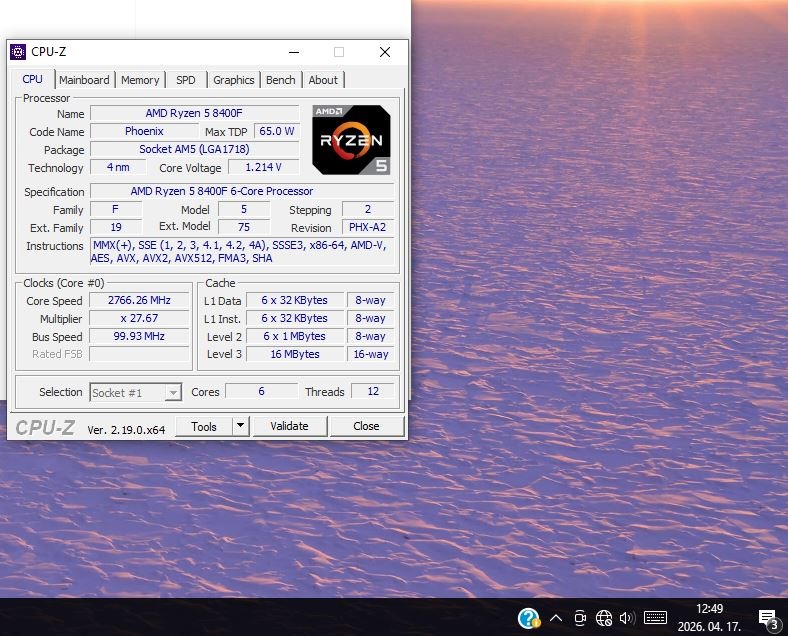The height and width of the screenshot is (636, 788).
Task: Click the Close button in CPU-Z
Action: click(x=366, y=426)
